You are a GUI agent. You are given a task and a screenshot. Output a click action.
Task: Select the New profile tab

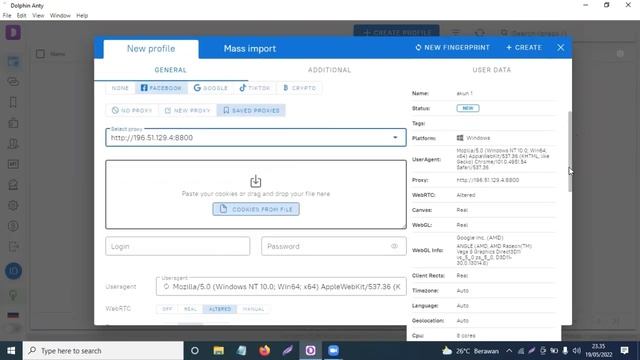[151, 49]
